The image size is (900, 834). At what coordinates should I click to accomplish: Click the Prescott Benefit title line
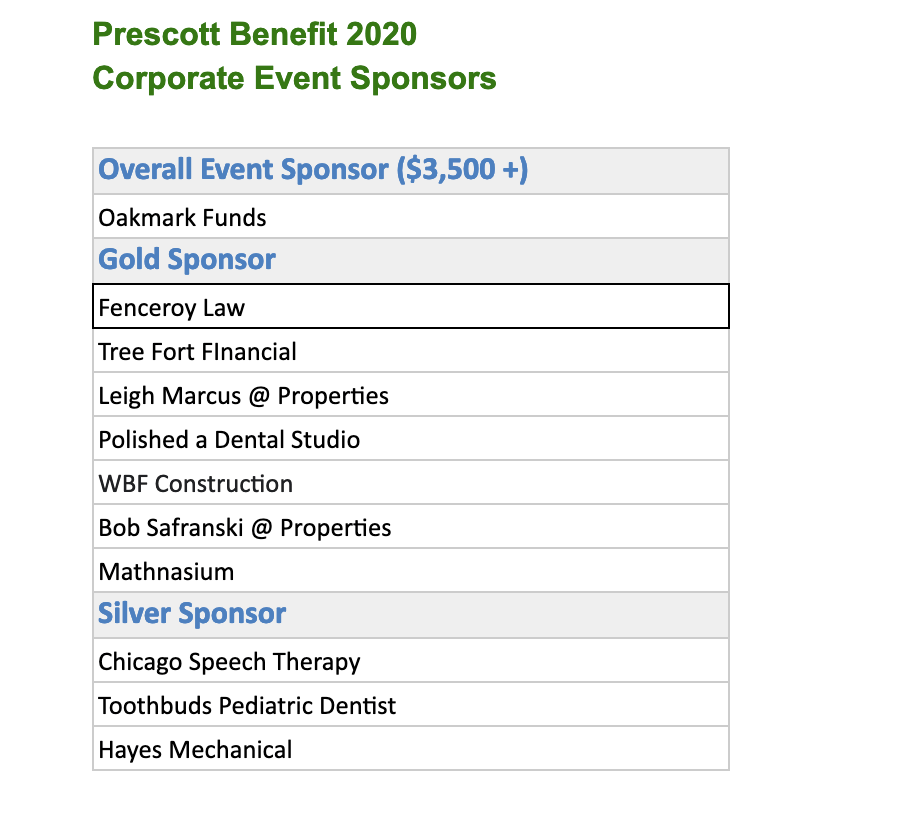point(254,35)
